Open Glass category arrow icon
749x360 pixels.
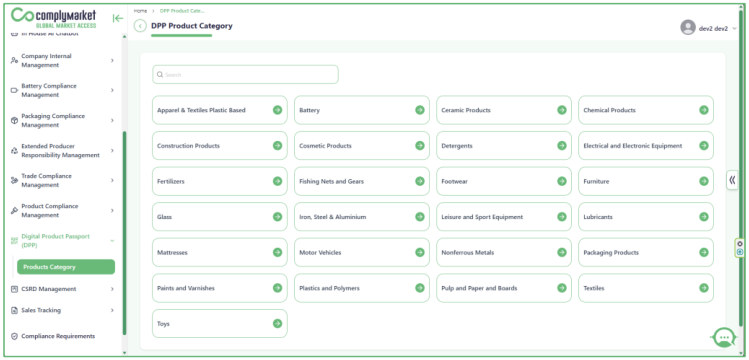coord(278,217)
